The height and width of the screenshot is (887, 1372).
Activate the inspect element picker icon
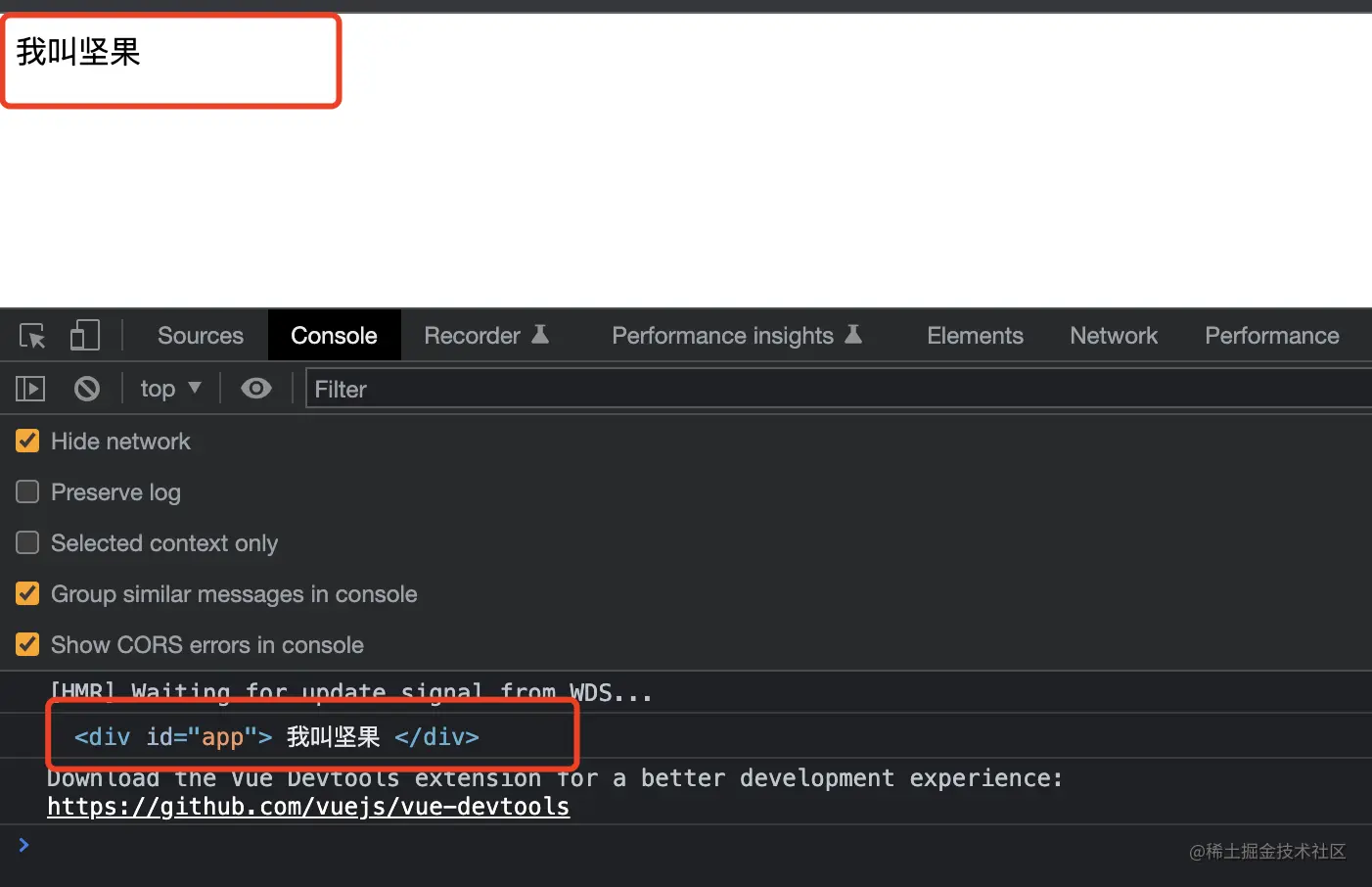tap(32, 336)
